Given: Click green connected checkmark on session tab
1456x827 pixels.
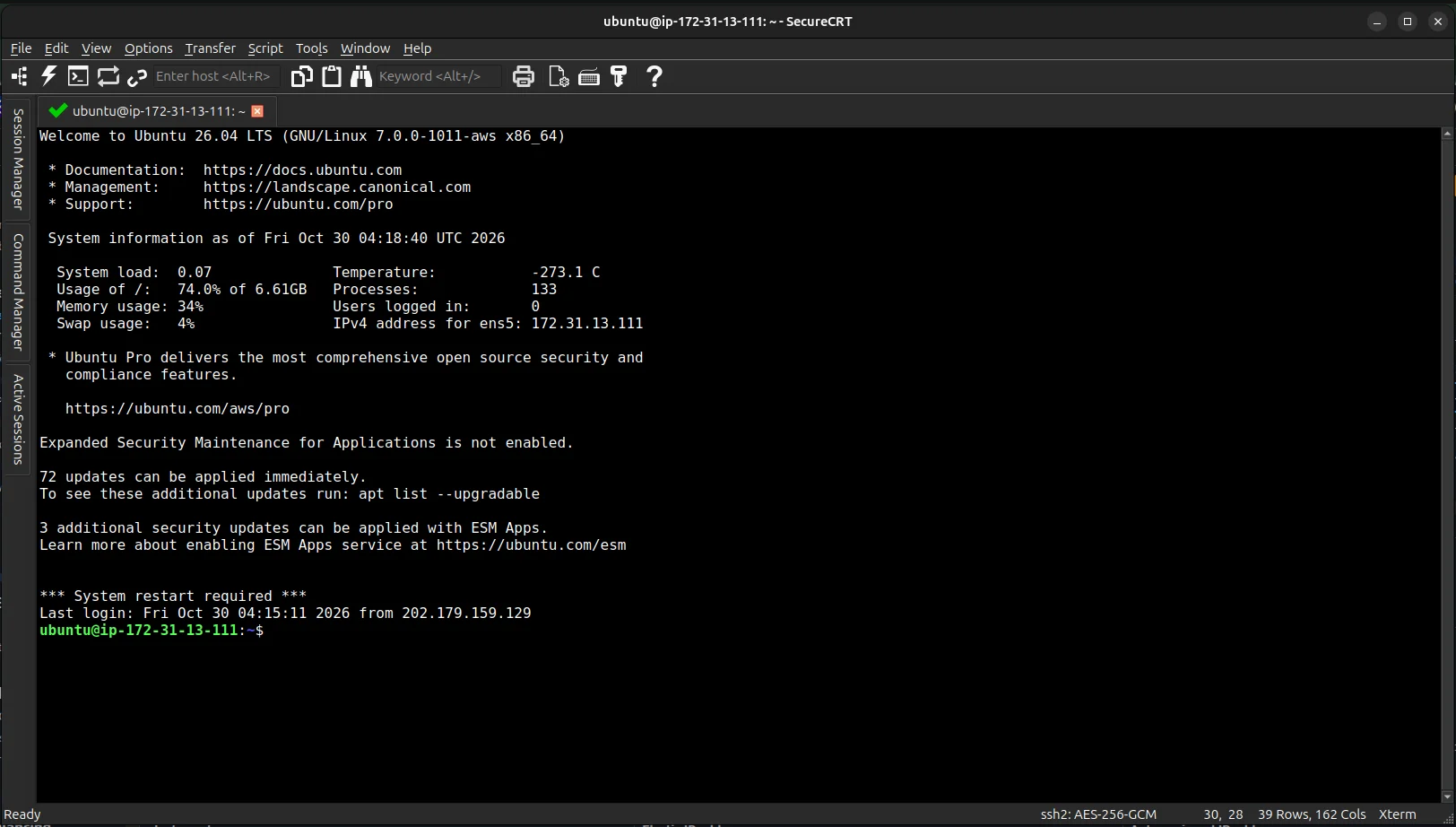Looking at the screenshot, I should coord(58,111).
